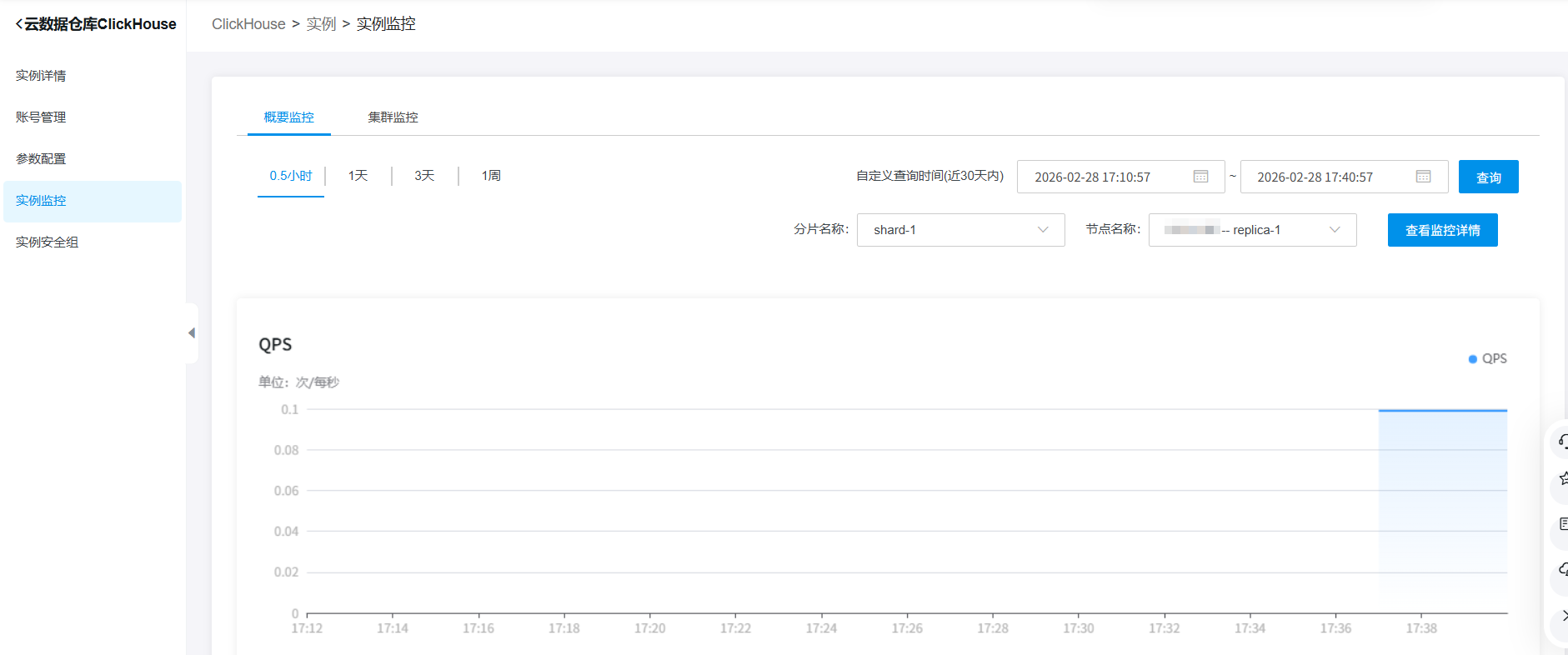Open the replica-1 节点名称 dropdown
Screen dimensions: 1568x655
click(1252, 230)
